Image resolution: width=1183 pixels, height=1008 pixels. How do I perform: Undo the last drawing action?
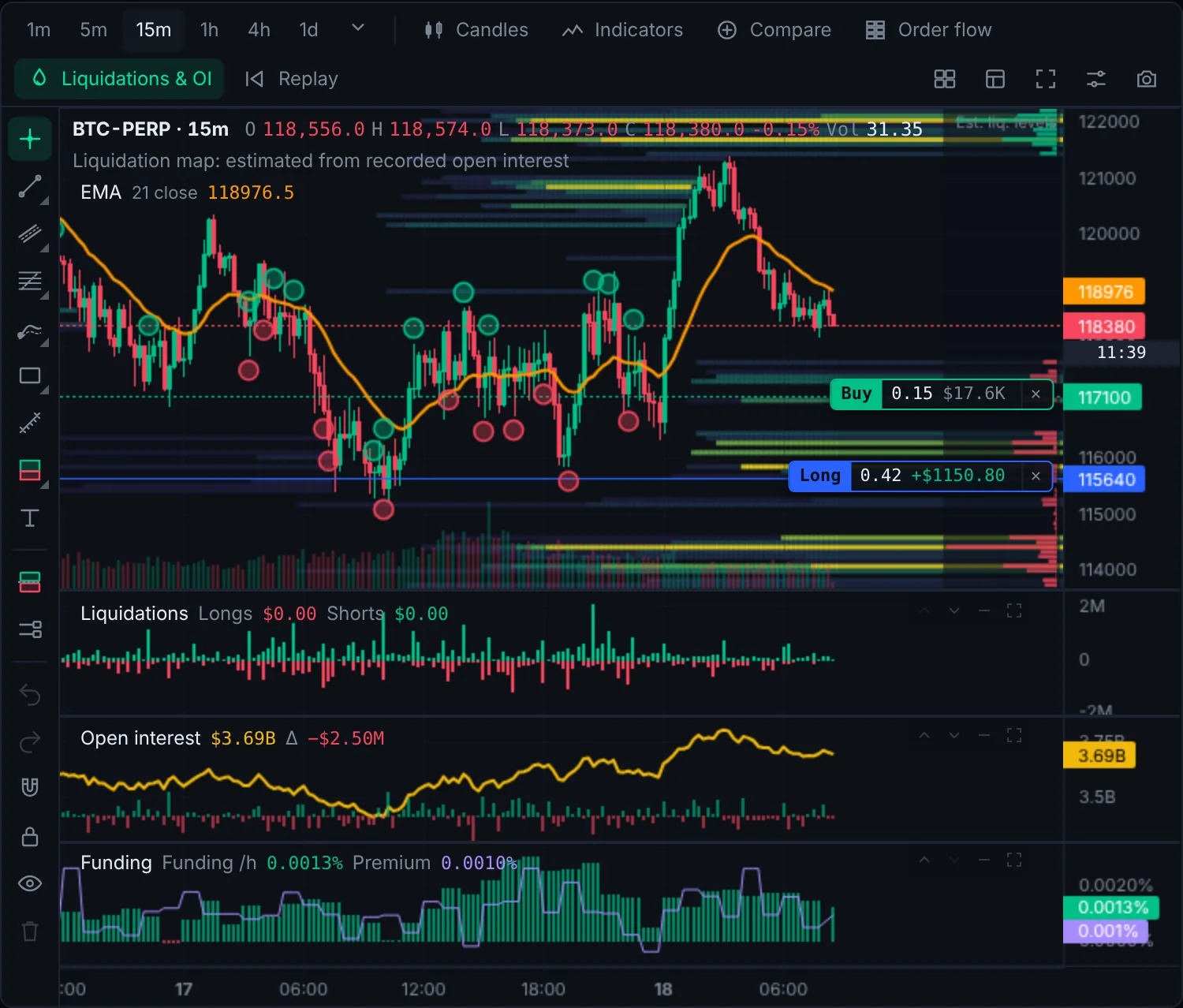[30, 695]
